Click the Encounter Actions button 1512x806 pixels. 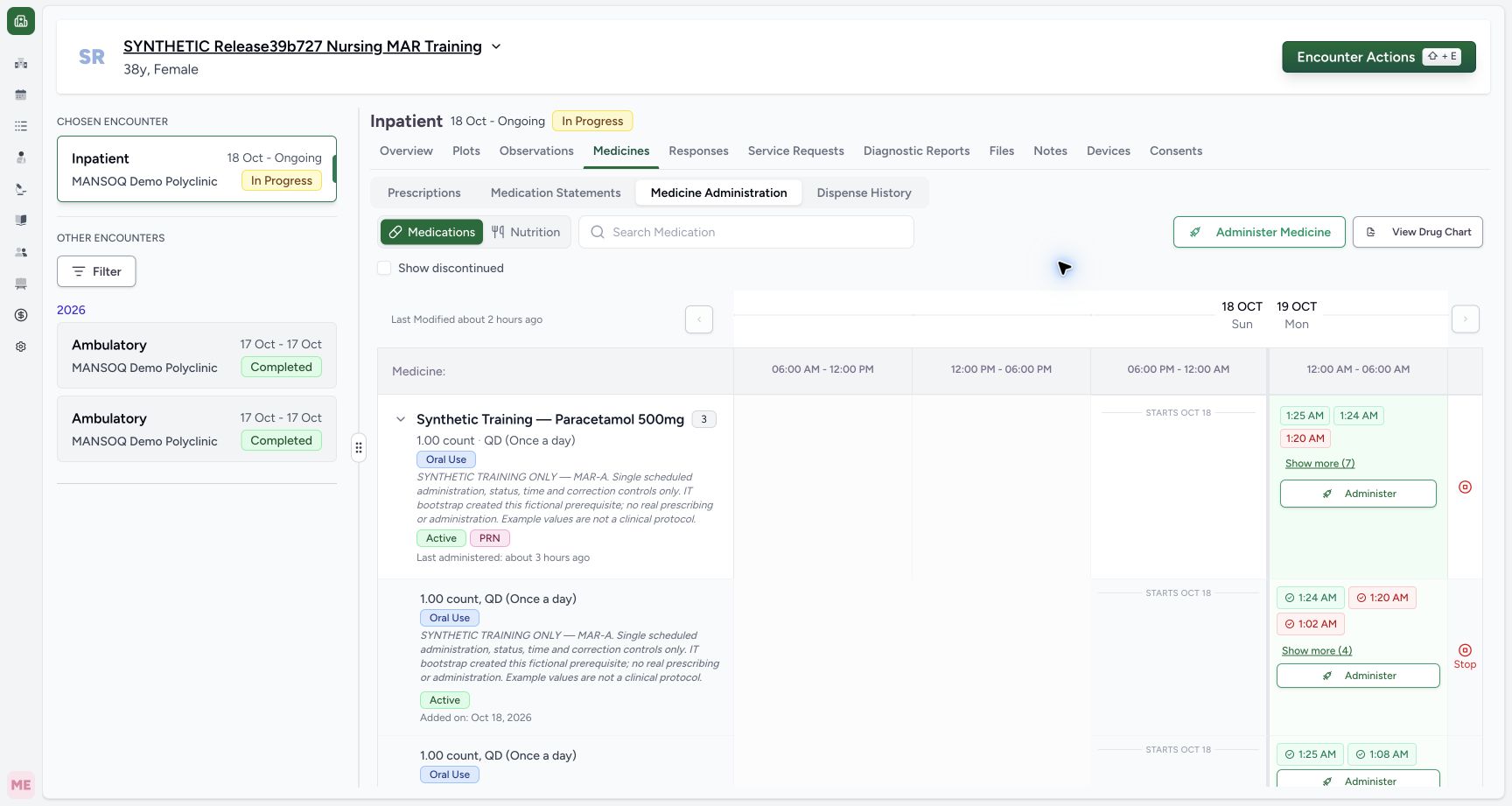click(1379, 57)
